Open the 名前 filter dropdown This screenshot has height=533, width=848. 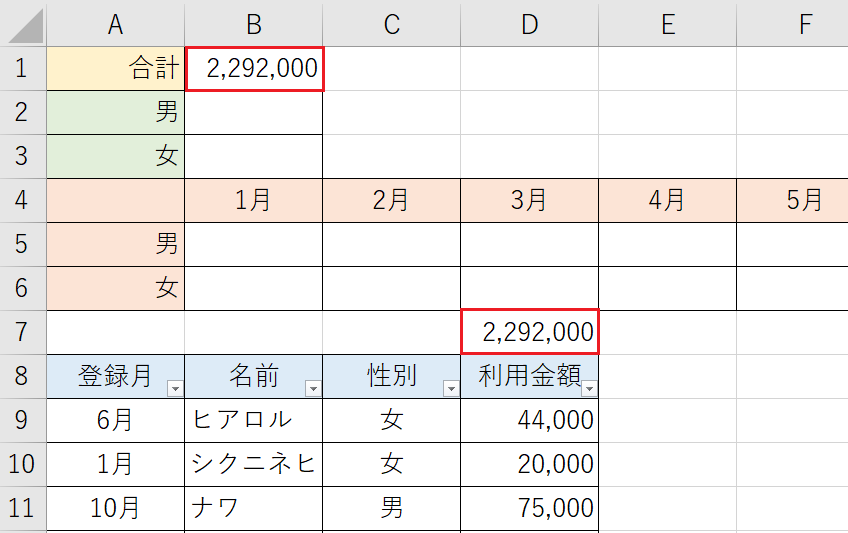(313, 389)
